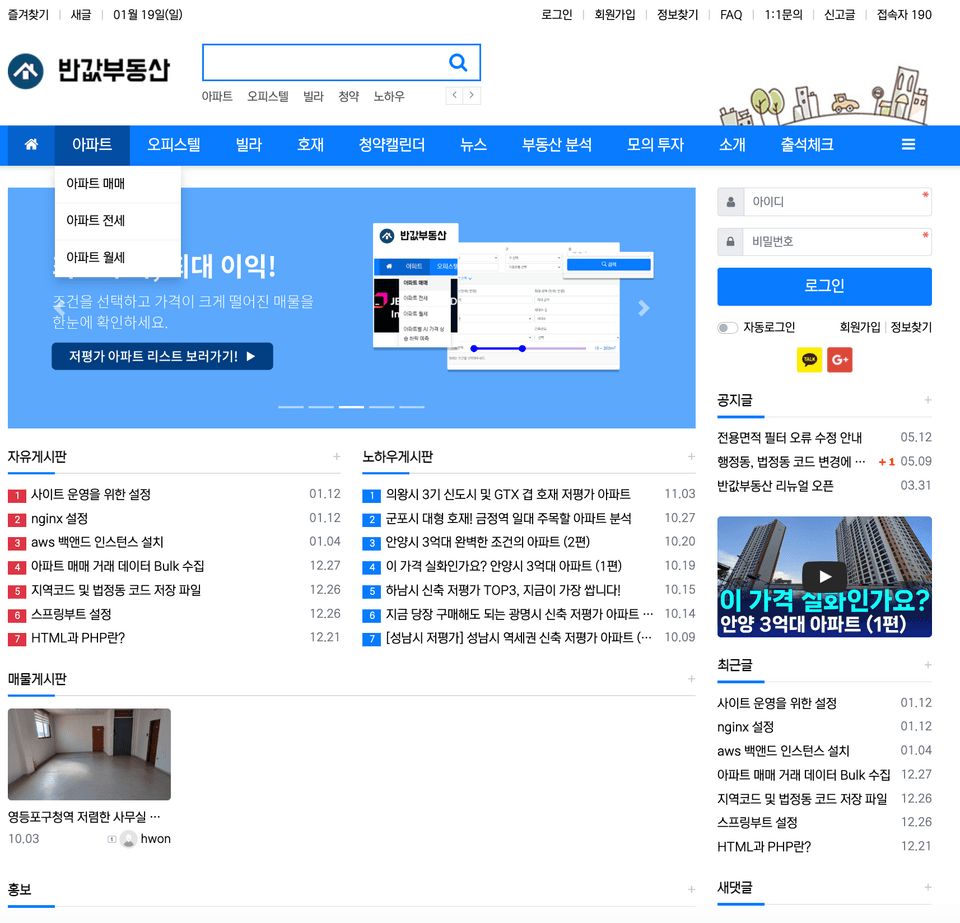Open notice 전용면적 필터 오류 수정 안내
Image resolution: width=960 pixels, height=923 pixels.
[789, 438]
